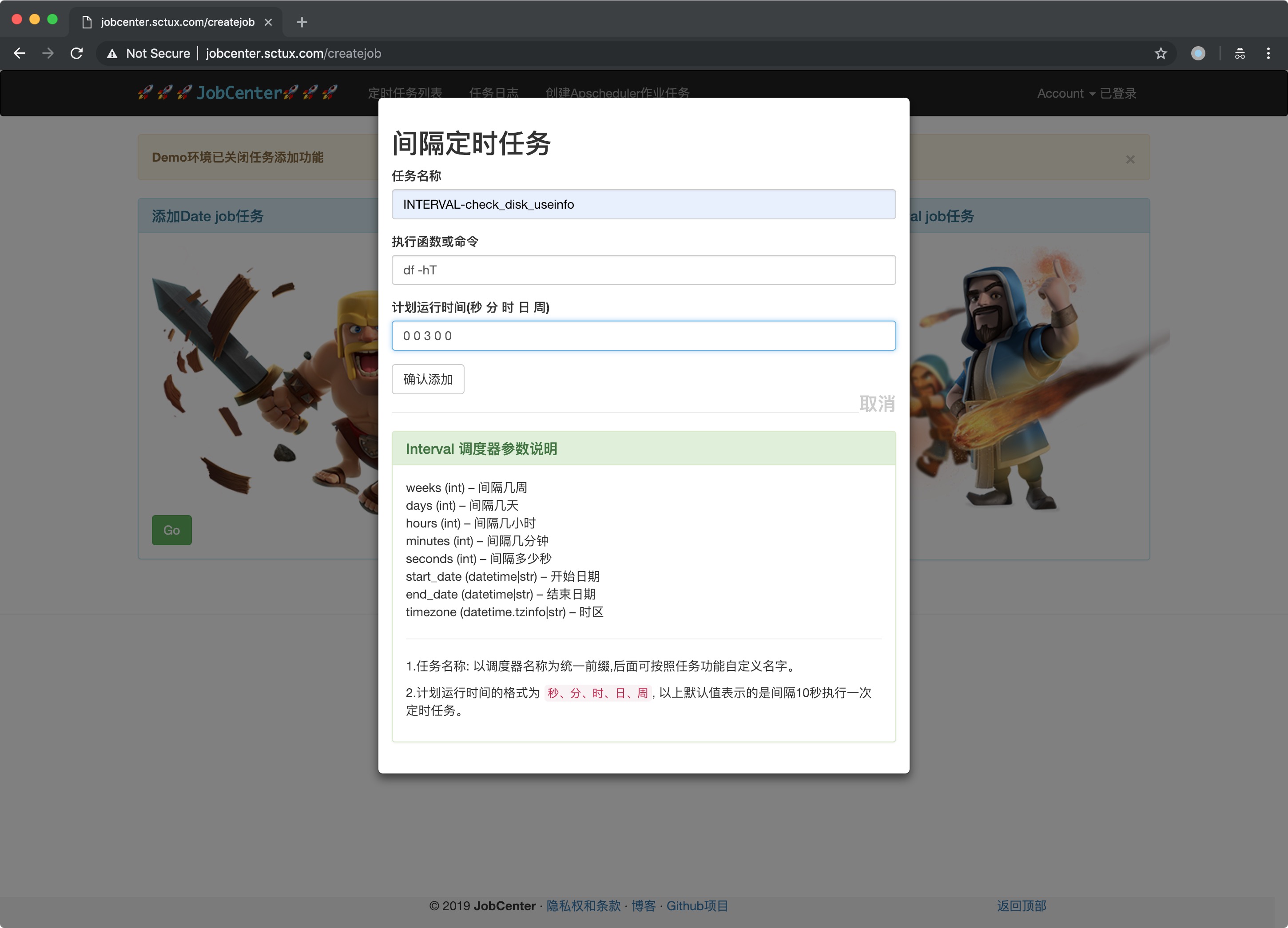1288x928 pixels.
Task: Focus the 计划运行时间 input field
Action: (x=644, y=336)
